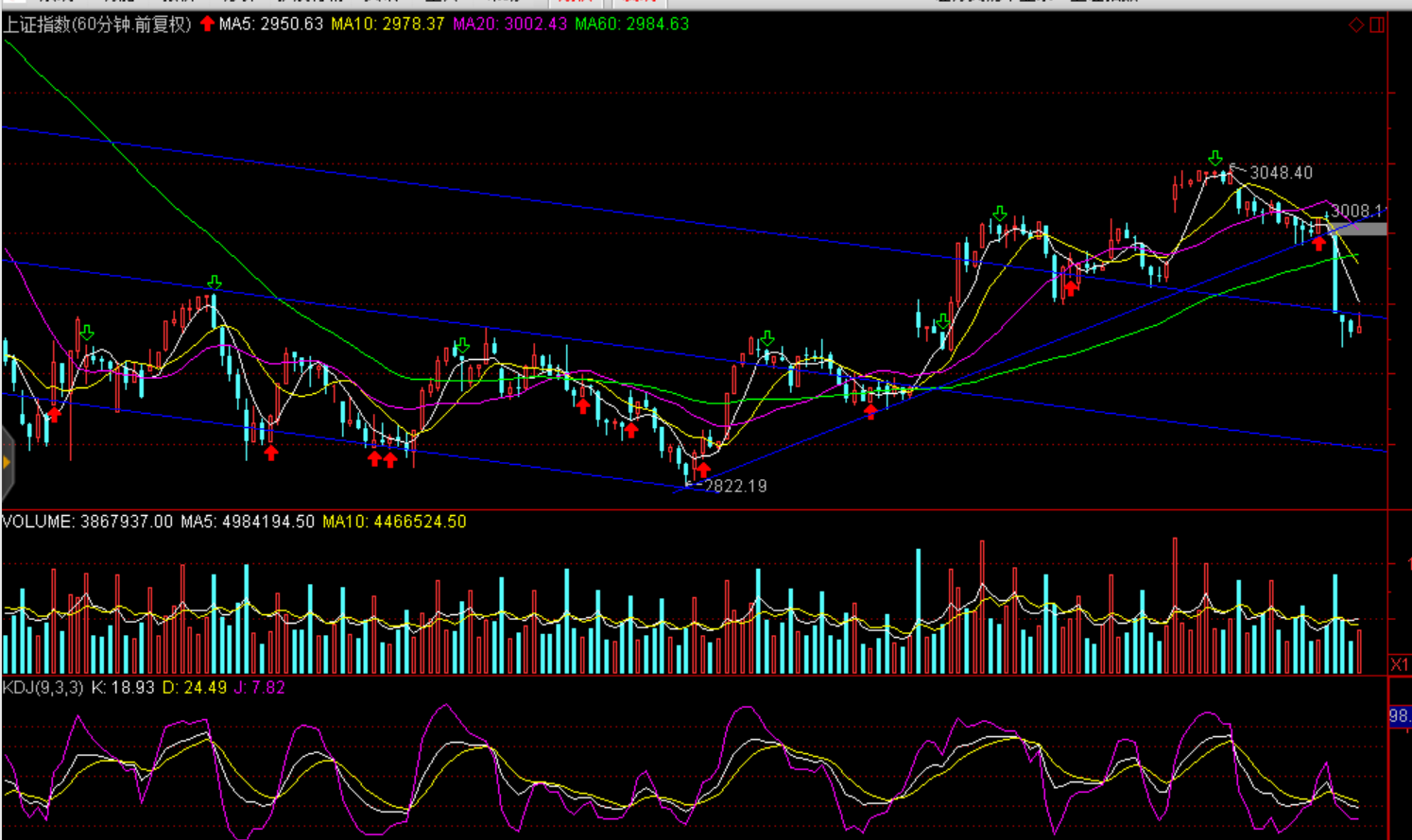Select the KDJ(9,3,3) indicator label
Viewport: 1412px width, 840px height.
[x=43, y=687]
